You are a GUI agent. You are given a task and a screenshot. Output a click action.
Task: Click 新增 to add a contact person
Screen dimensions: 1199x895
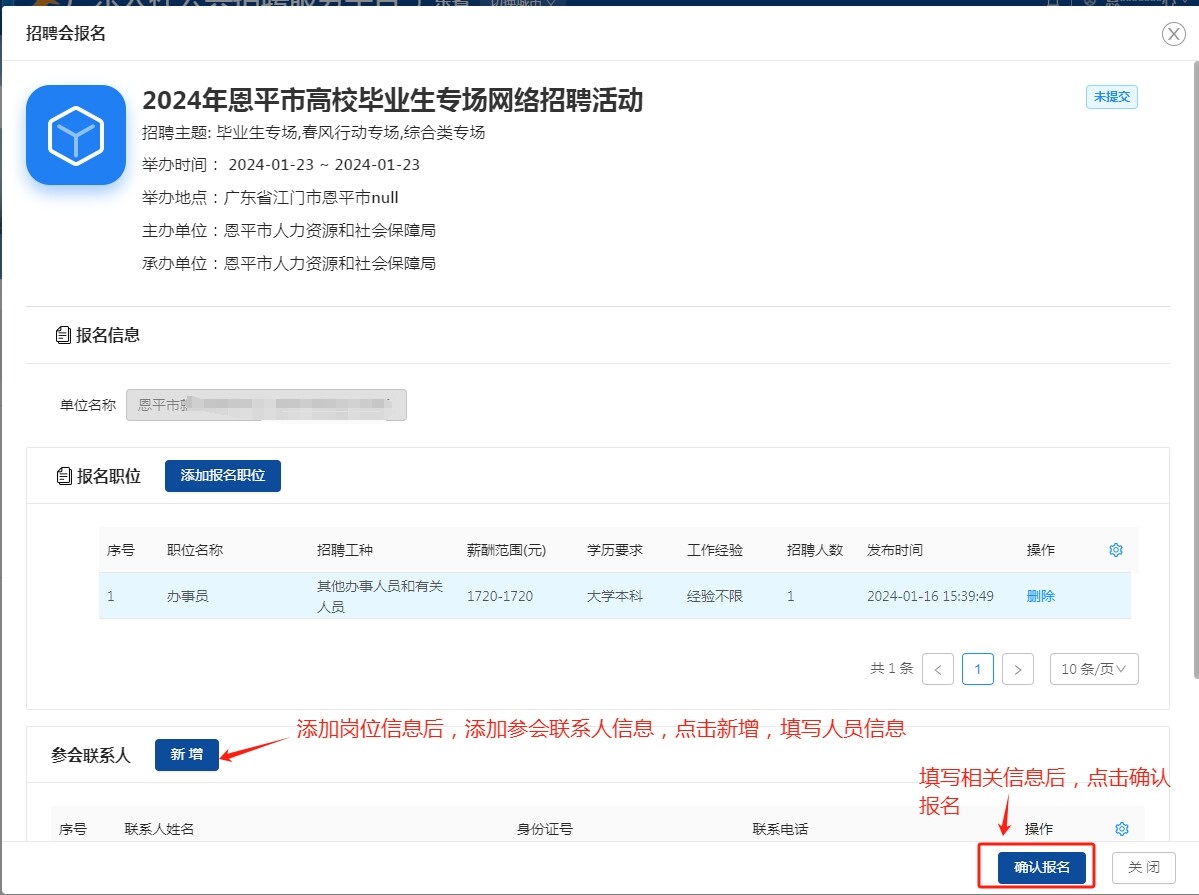tap(186, 755)
